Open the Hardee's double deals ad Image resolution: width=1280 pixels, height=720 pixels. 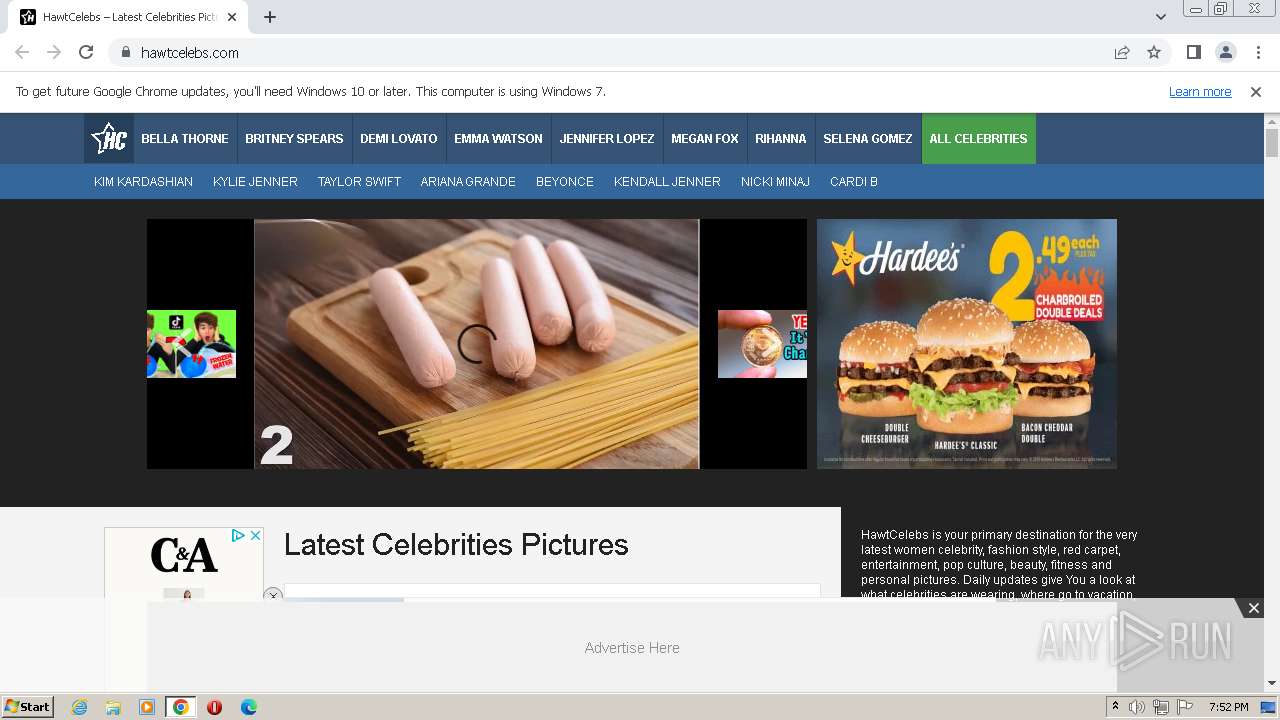(967, 344)
